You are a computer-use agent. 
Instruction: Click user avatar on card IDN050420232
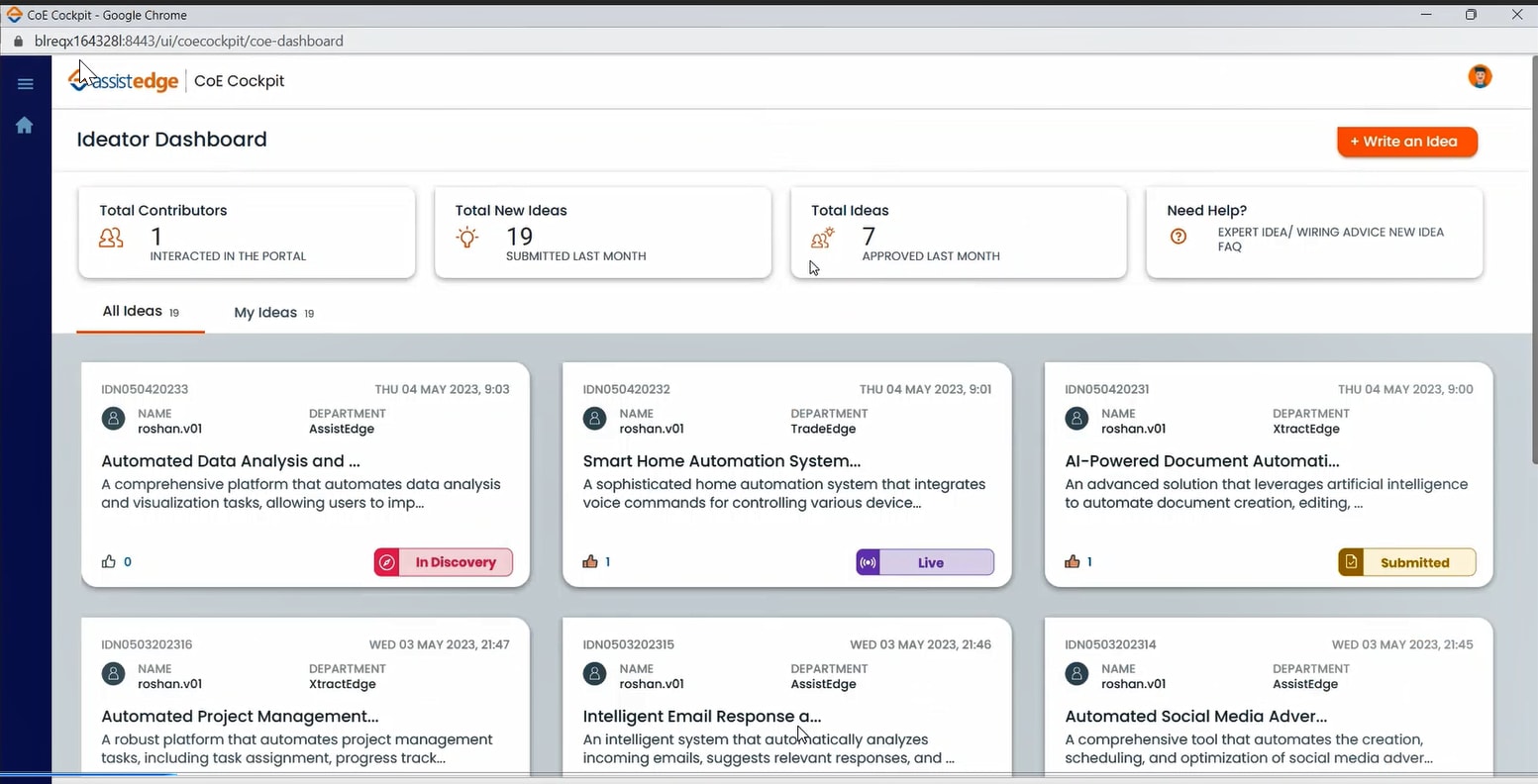pyautogui.click(x=595, y=419)
